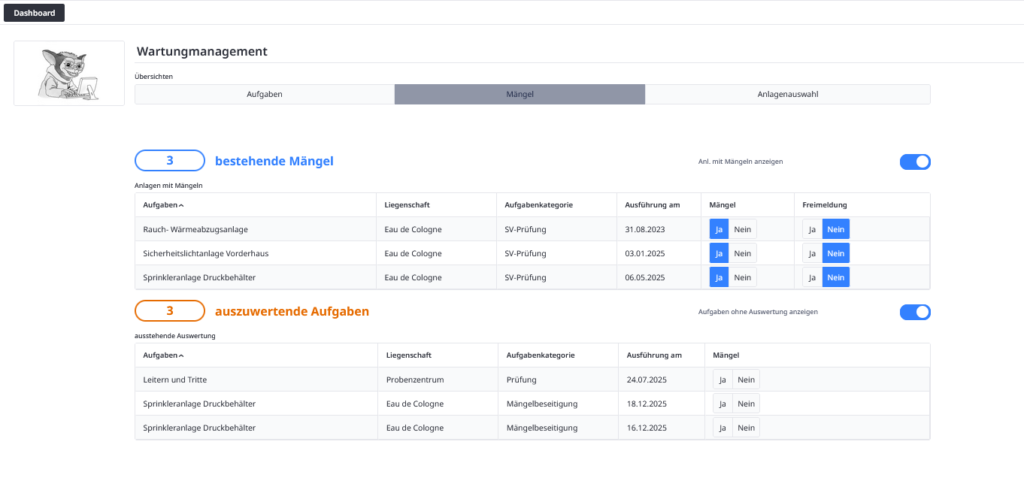
Task: Click the mascot logo image
Action: (x=68, y=73)
